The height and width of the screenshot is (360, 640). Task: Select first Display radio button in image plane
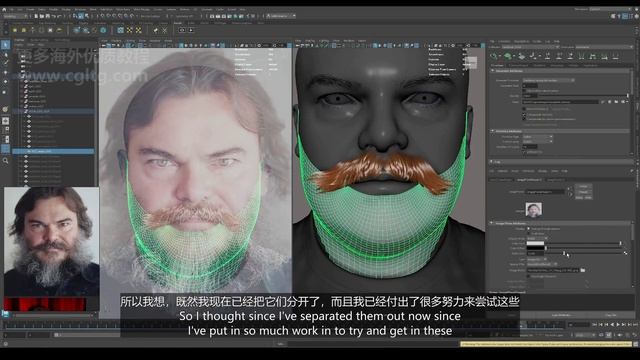529,229
